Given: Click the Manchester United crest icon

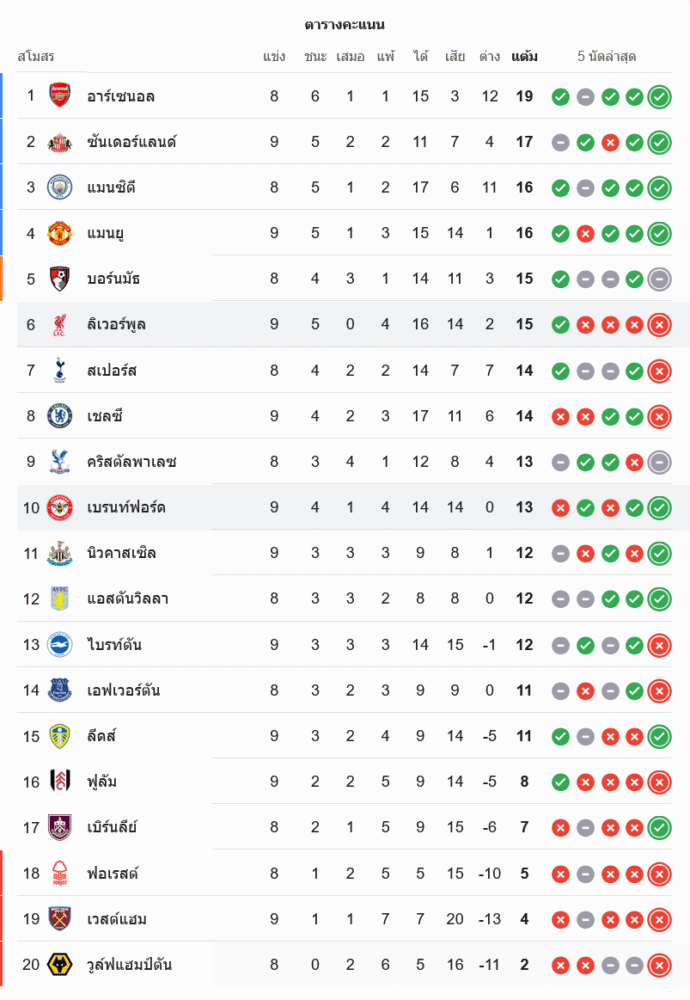Looking at the screenshot, I should point(60,233).
